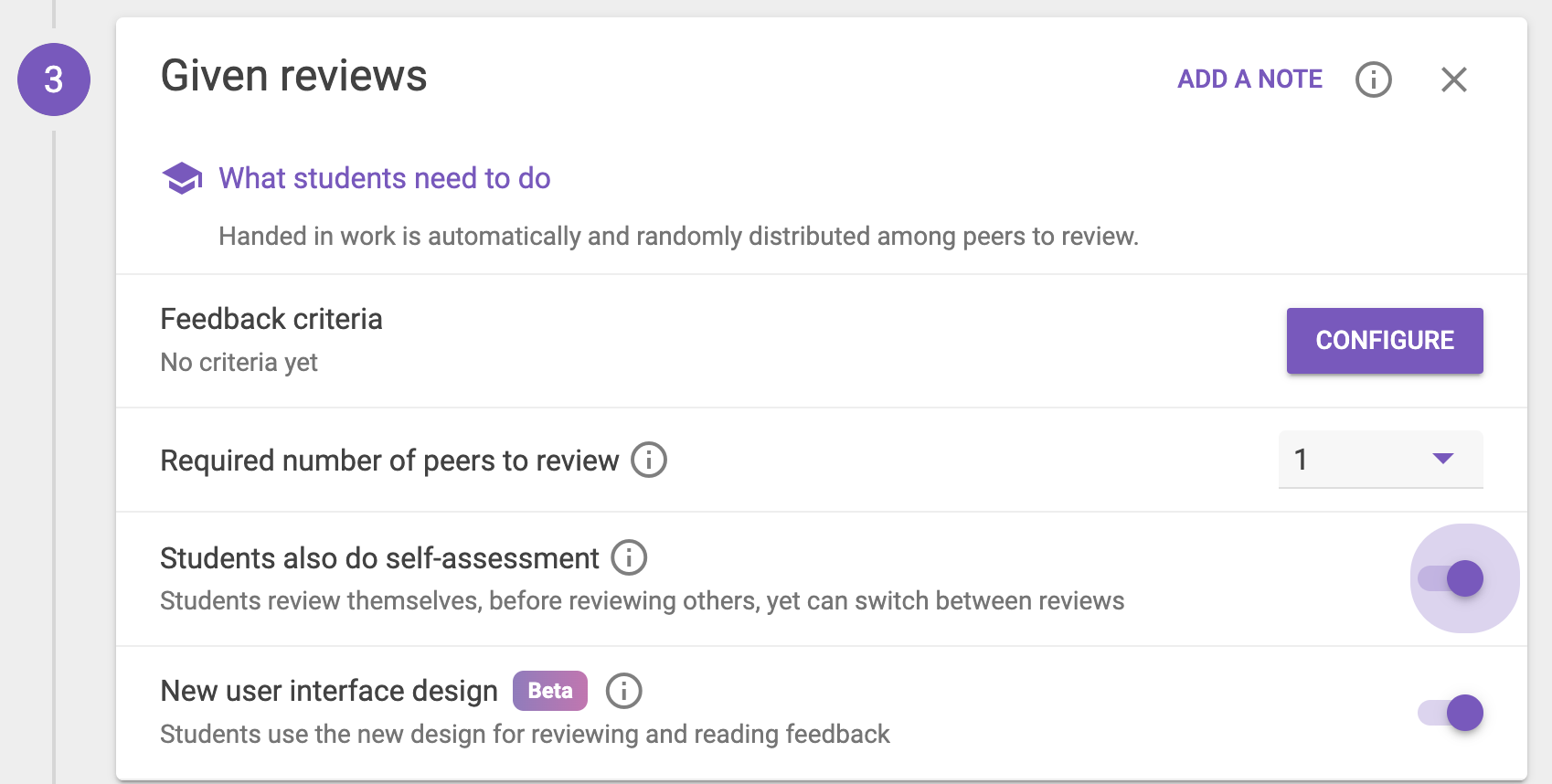Screen dimensions: 1552x784
Task: Select the Given reviews heading
Action: [x=293, y=76]
